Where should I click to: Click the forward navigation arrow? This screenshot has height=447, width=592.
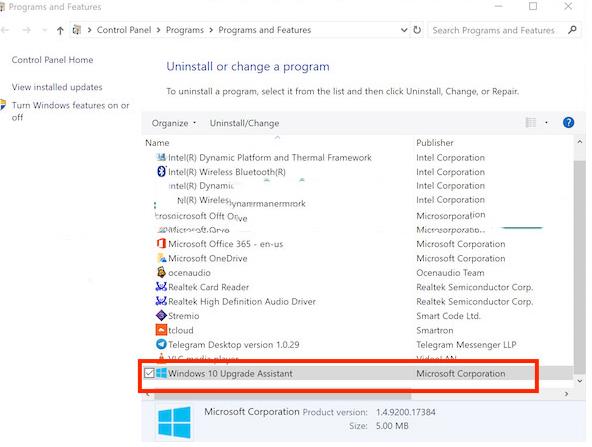pyautogui.click(x=26, y=30)
